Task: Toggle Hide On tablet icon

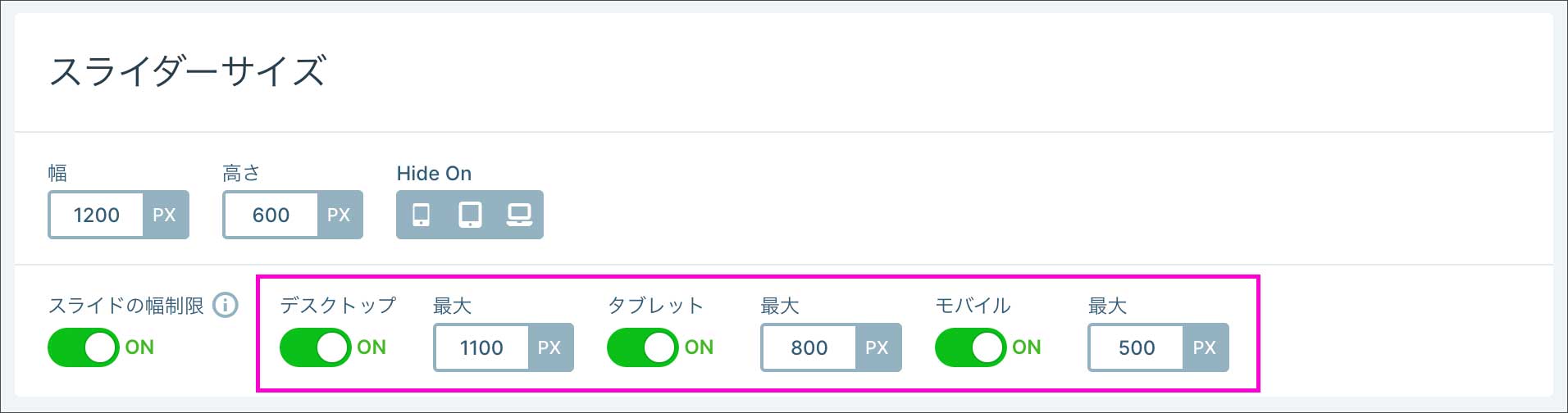Action: [470, 215]
